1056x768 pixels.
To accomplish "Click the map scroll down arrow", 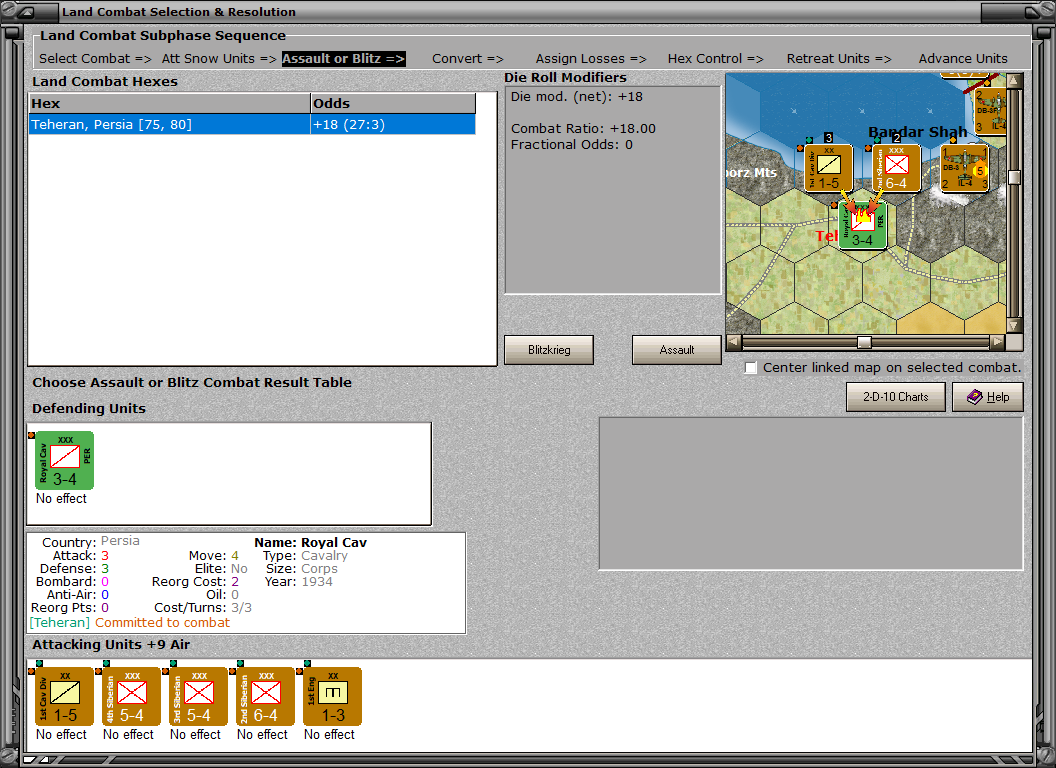I will 1014,325.
